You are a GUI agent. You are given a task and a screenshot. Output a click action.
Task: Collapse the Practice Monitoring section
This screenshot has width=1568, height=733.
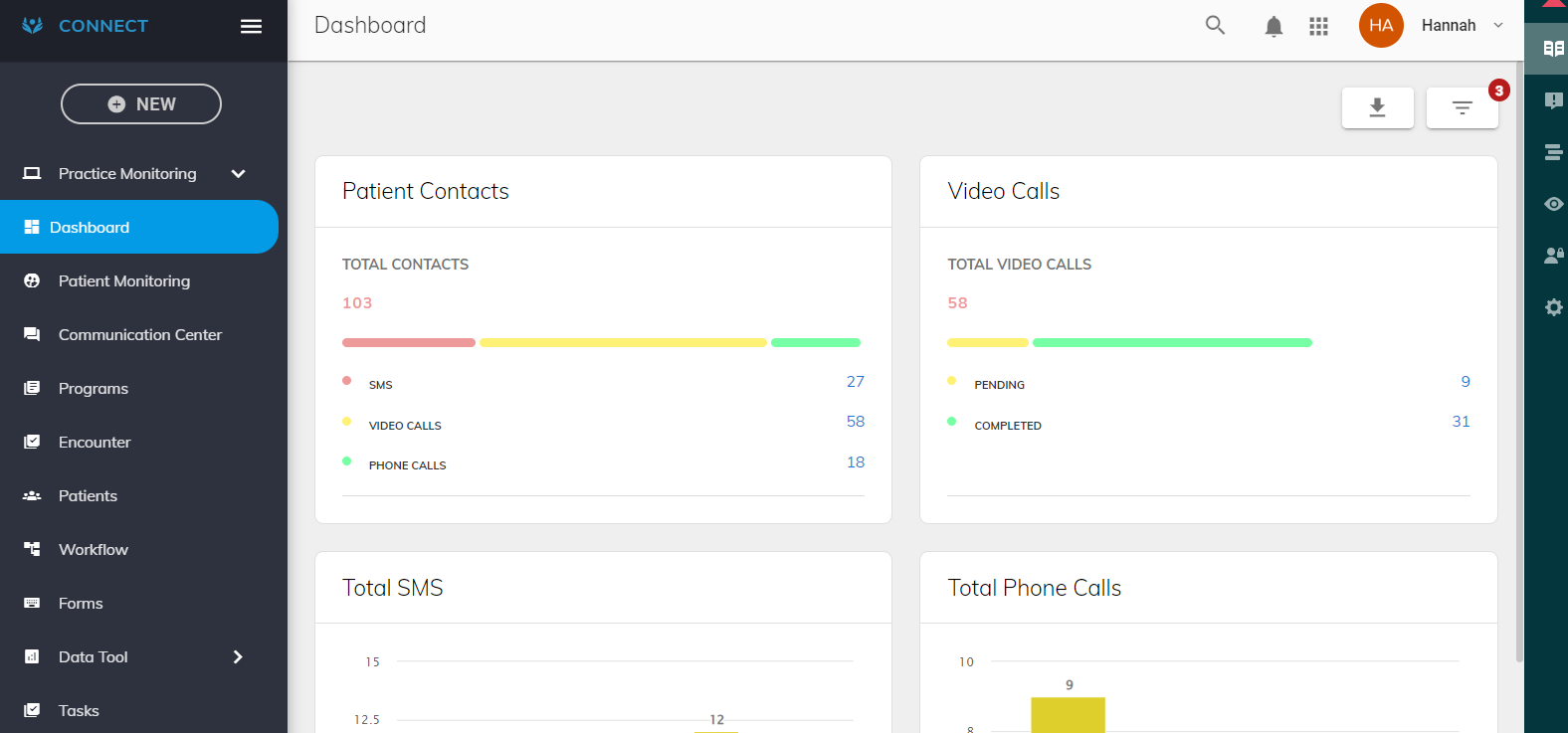pos(239,174)
